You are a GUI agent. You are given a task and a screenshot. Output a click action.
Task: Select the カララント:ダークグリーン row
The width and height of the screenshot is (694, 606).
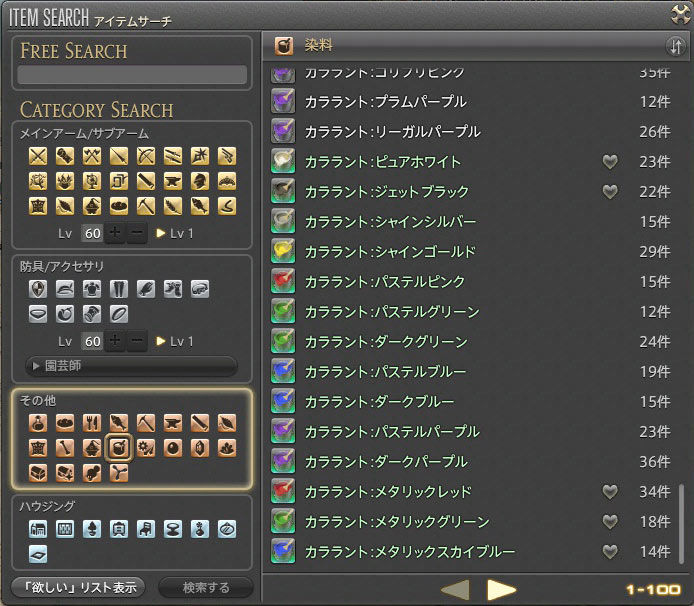tap(471, 341)
